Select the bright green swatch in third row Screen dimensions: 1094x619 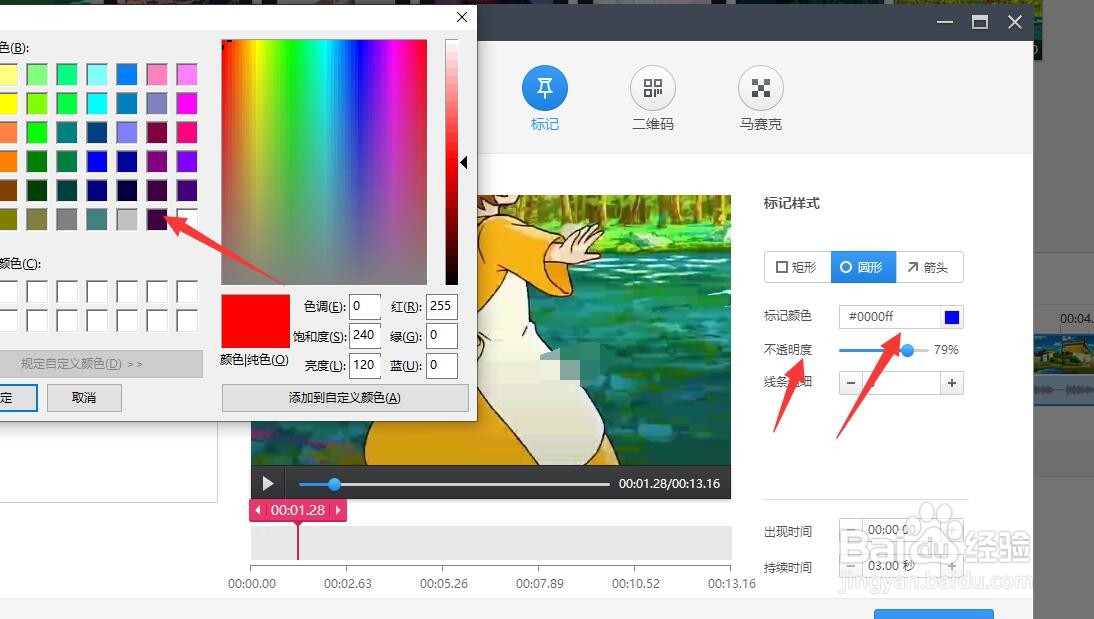tap(37, 132)
